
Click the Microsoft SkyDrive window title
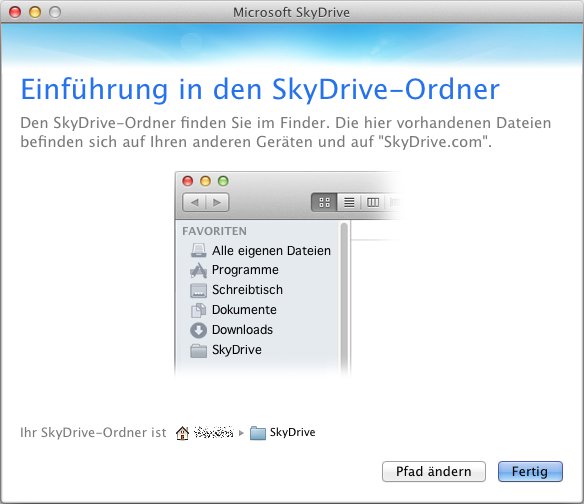pyautogui.click(x=291, y=12)
